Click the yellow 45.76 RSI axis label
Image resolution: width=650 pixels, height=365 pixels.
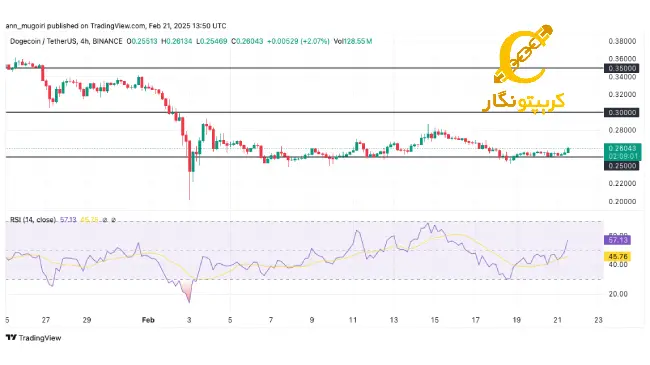coord(618,257)
